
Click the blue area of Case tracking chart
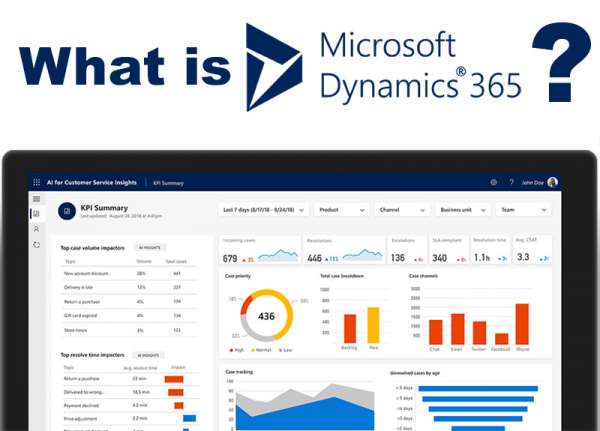point(306,415)
